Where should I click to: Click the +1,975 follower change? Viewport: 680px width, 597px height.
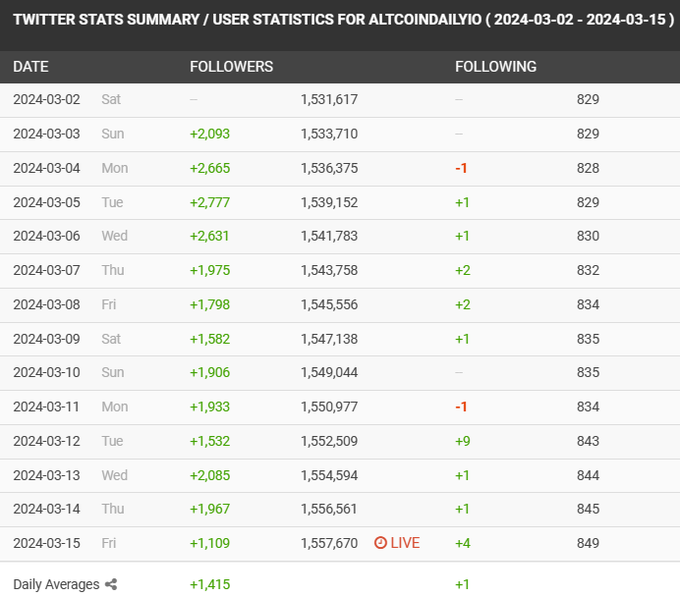click(x=210, y=270)
